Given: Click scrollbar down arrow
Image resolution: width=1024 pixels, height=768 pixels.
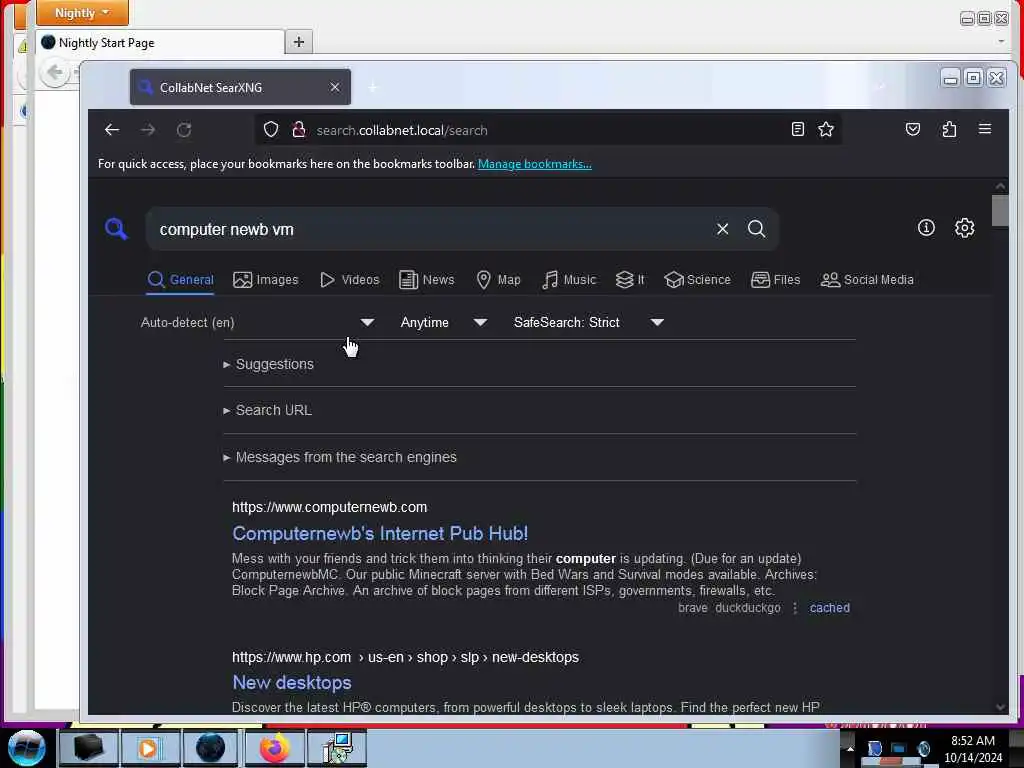Looking at the screenshot, I should point(1000,707).
